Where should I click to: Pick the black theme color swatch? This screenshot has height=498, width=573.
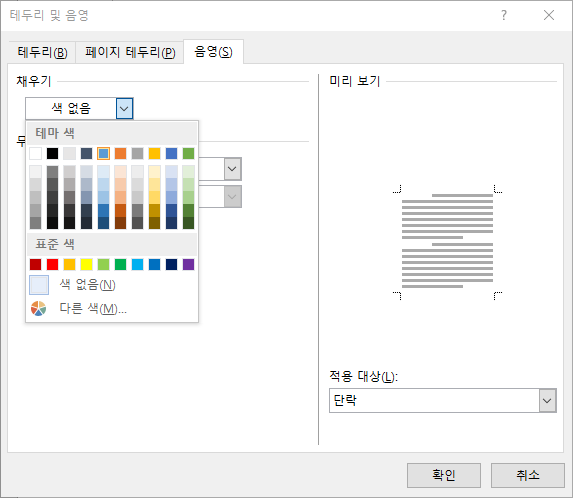pyautogui.click(x=52, y=153)
